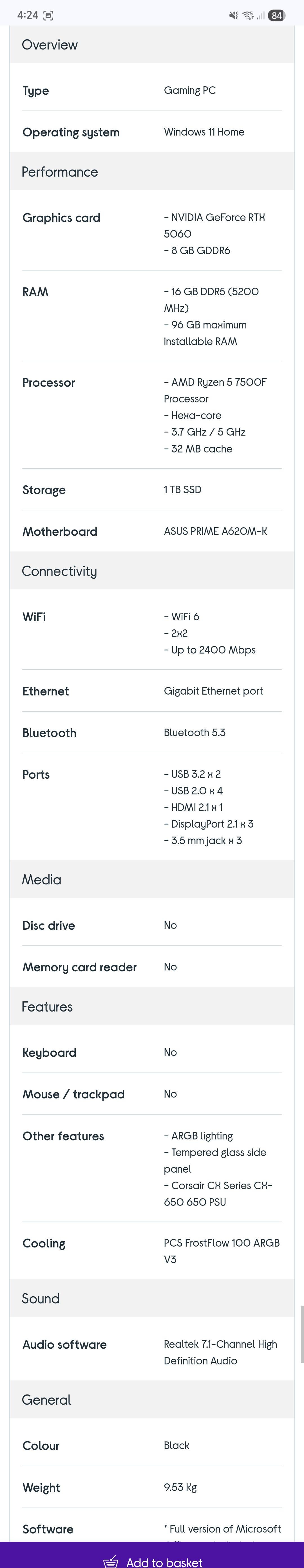Select the Performance section header

coord(60,172)
